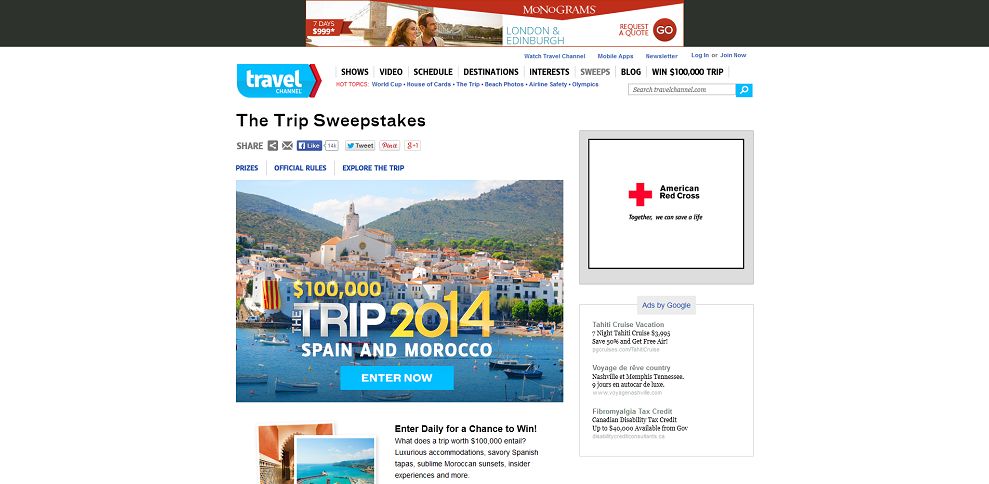
Task: Click the search magnifier icon
Action: click(744, 90)
